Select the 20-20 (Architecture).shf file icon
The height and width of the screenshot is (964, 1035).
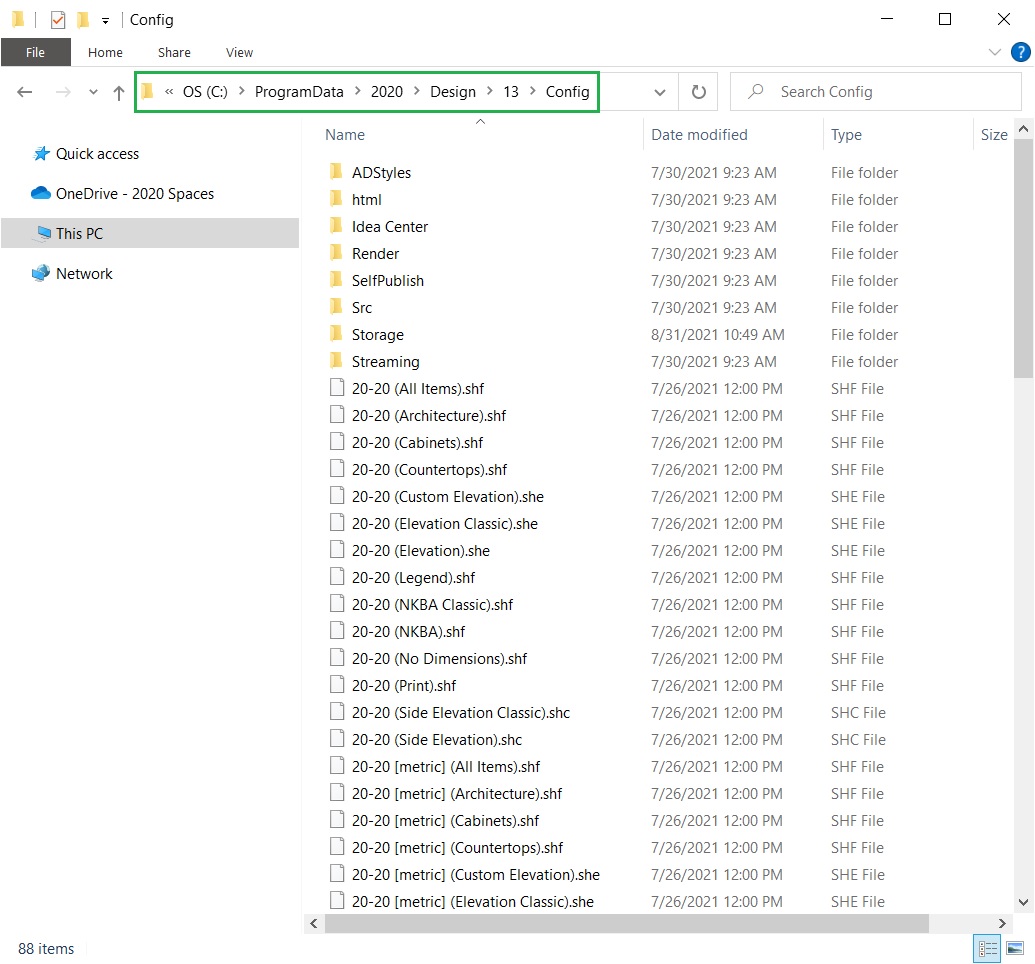click(x=337, y=415)
